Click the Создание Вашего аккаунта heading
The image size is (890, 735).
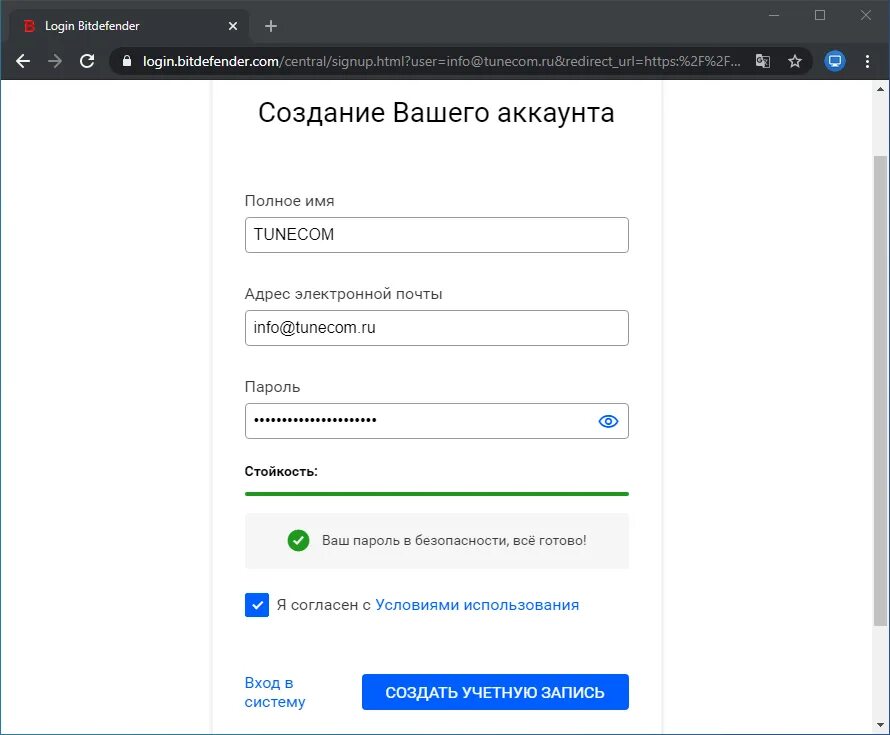pyautogui.click(x=436, y=113)
